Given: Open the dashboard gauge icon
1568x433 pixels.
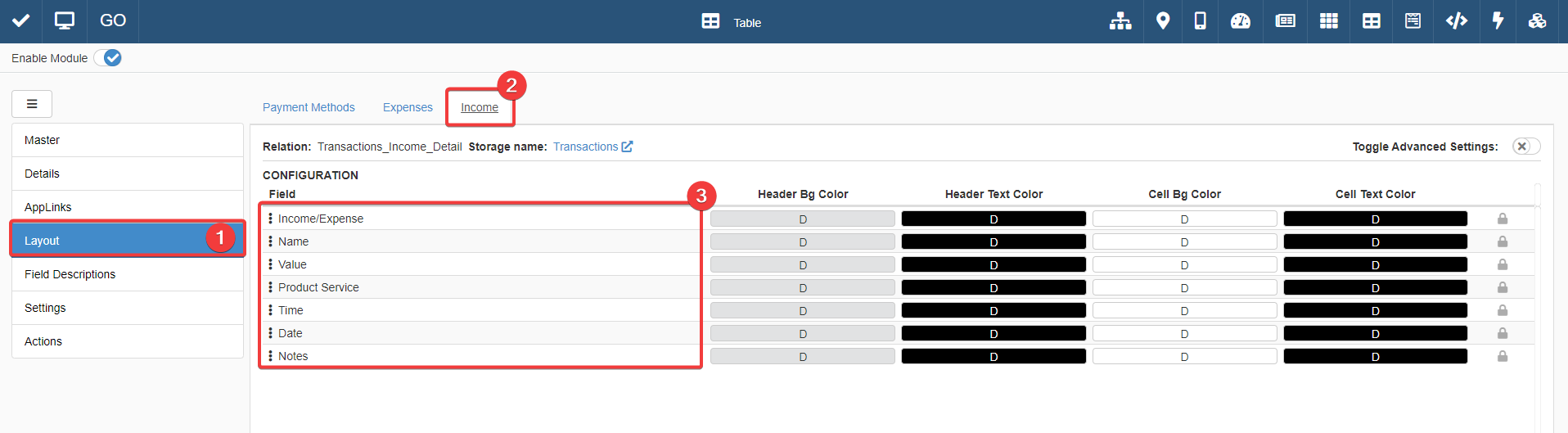Looking at the screenshot, I should pyautogui.click(x=1241, y=21).
